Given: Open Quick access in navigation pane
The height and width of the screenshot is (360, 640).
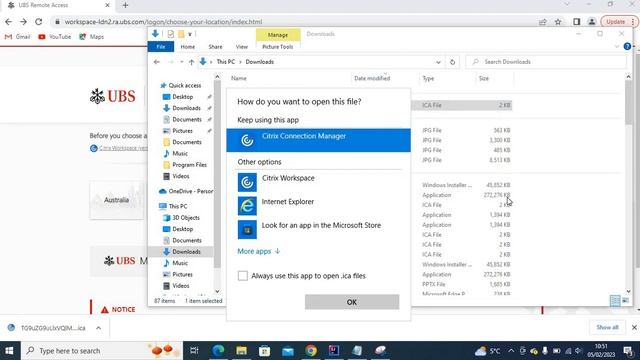Looking at the screenshot, I should pos(184,86).
